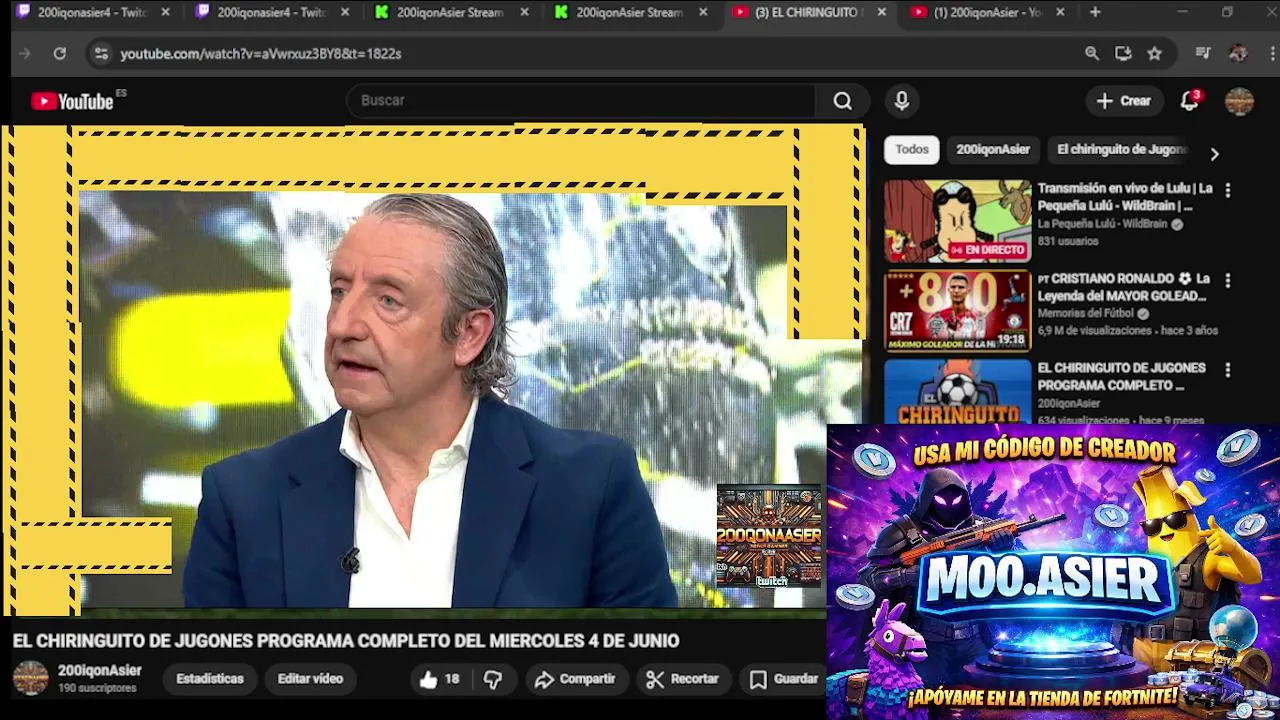Viewport: 1280px width, 720px height.
Task: Start voice search with the microphone
Action: 901,101
